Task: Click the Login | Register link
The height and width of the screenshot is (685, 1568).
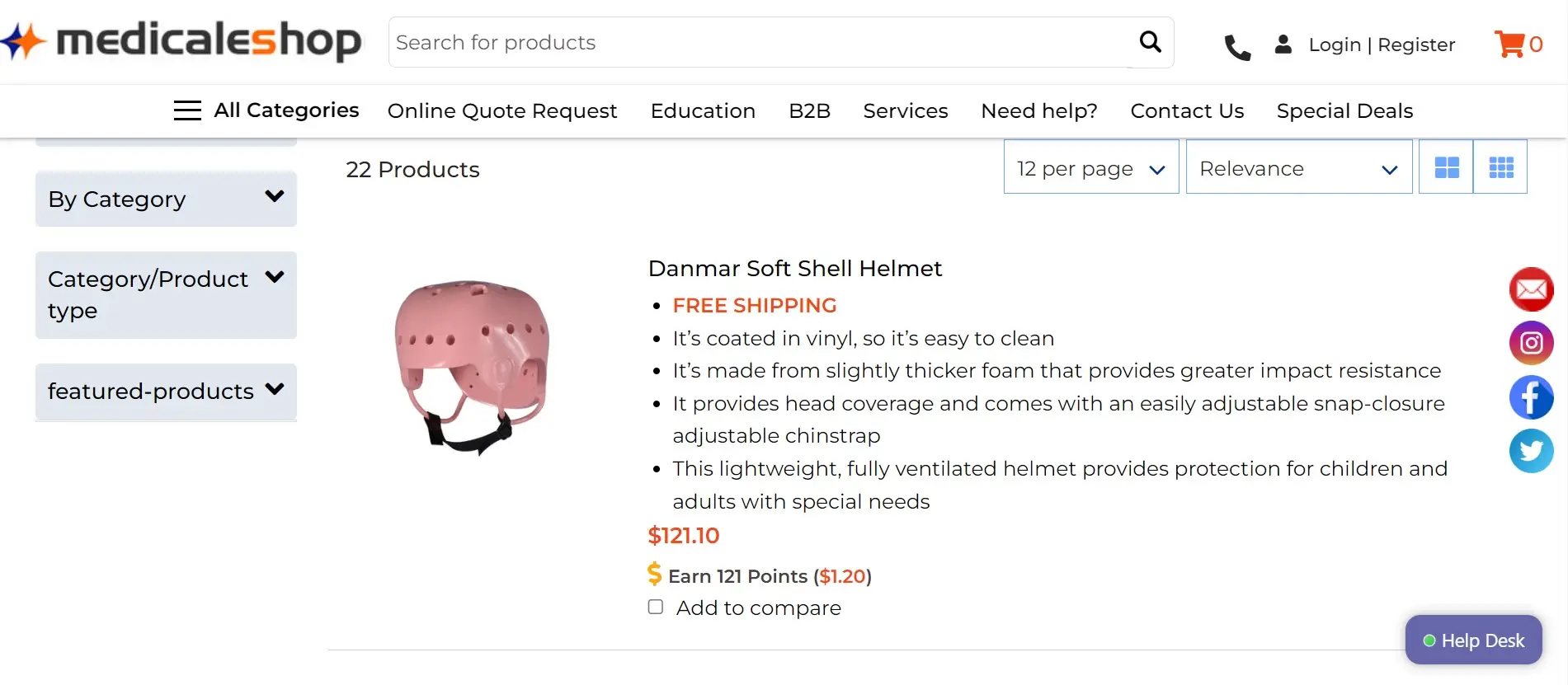Action: pyautogui.click(x=1382, y=45)
